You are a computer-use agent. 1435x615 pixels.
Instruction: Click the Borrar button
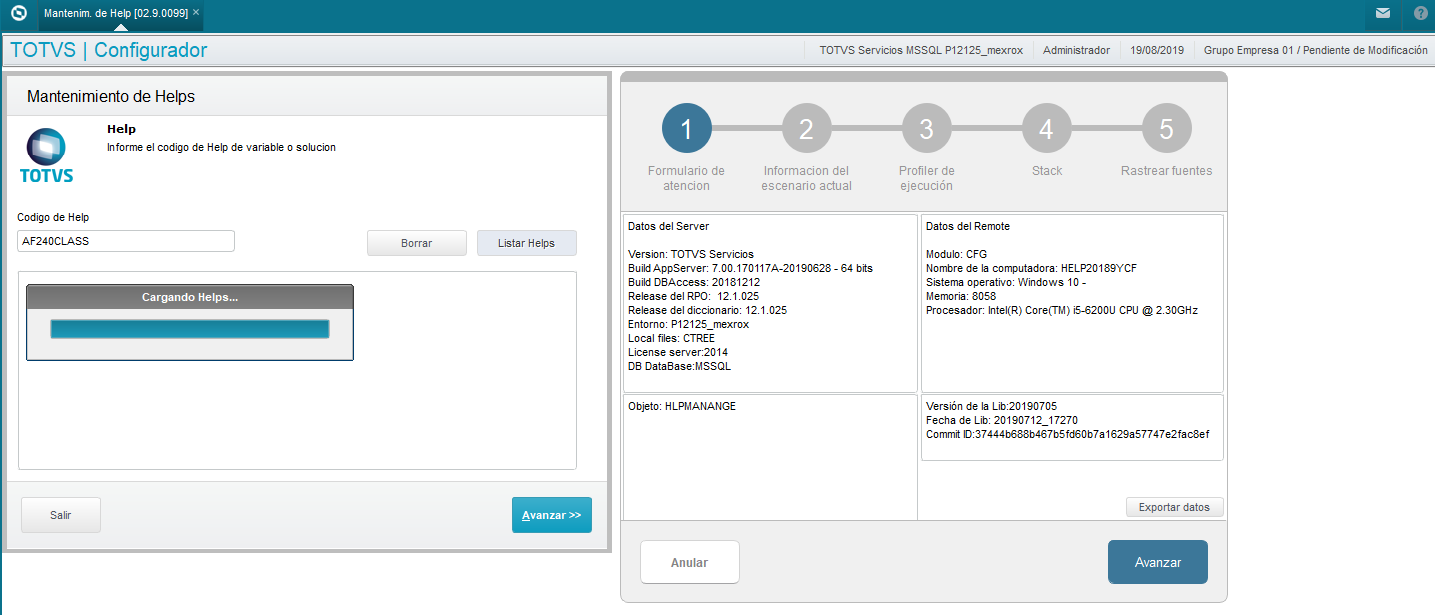pos(417,243)
